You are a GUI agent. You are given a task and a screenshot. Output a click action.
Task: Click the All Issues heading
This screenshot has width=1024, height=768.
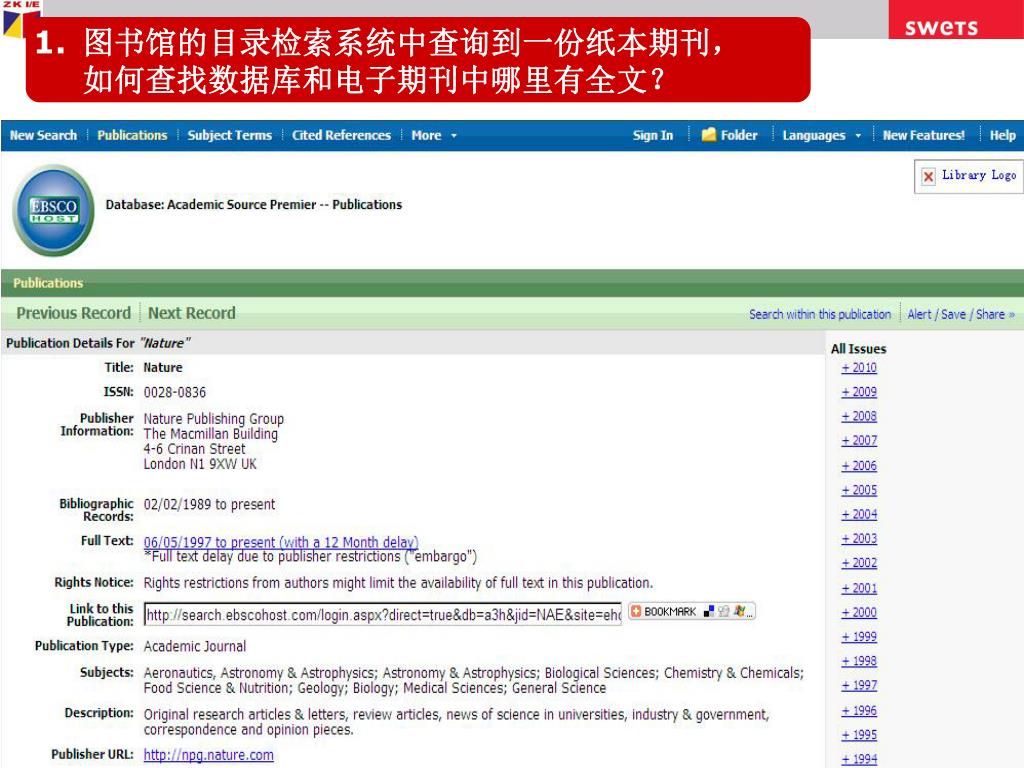pos(858,349)
